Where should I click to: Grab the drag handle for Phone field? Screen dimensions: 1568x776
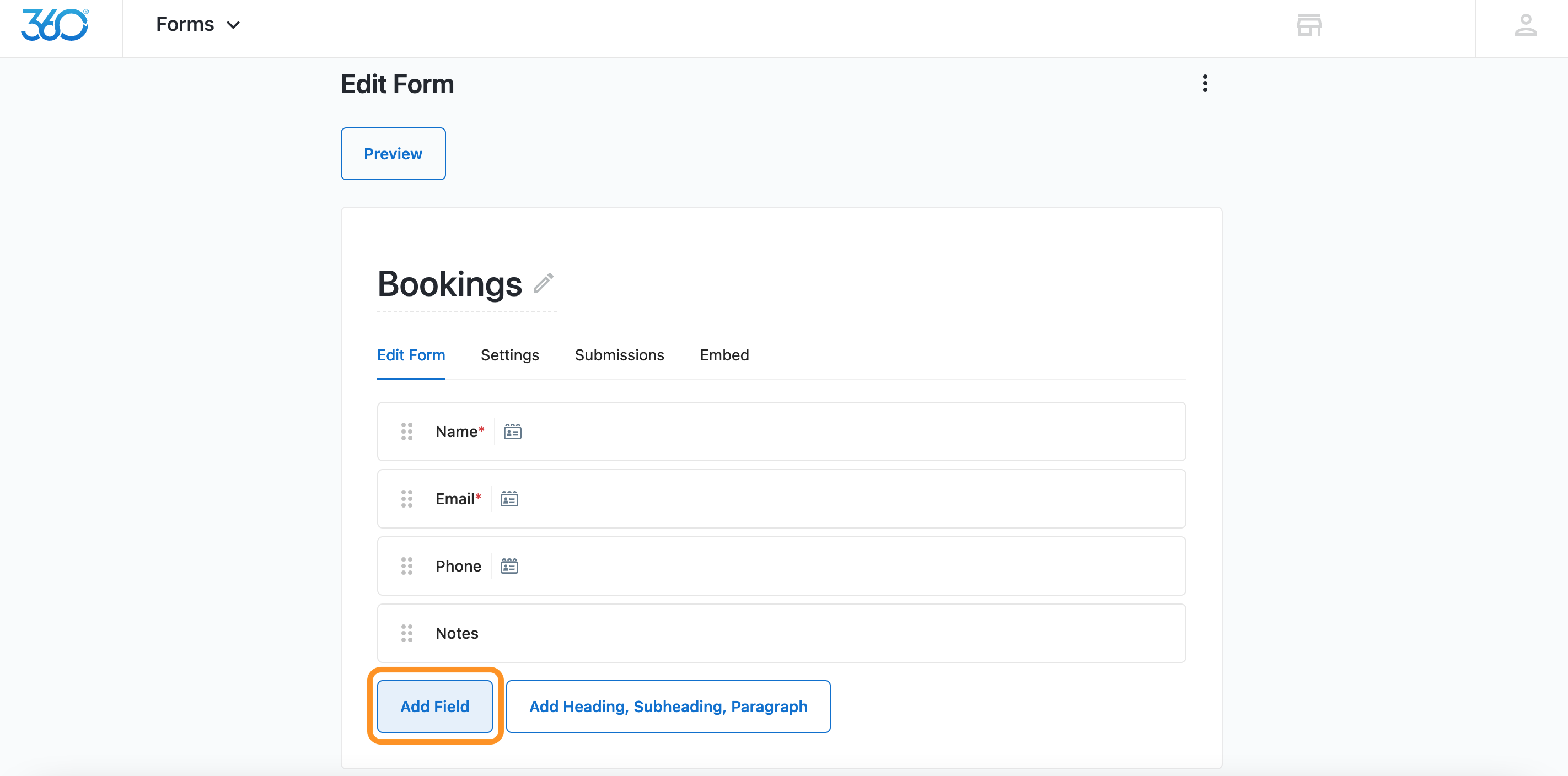coord(406,566)
